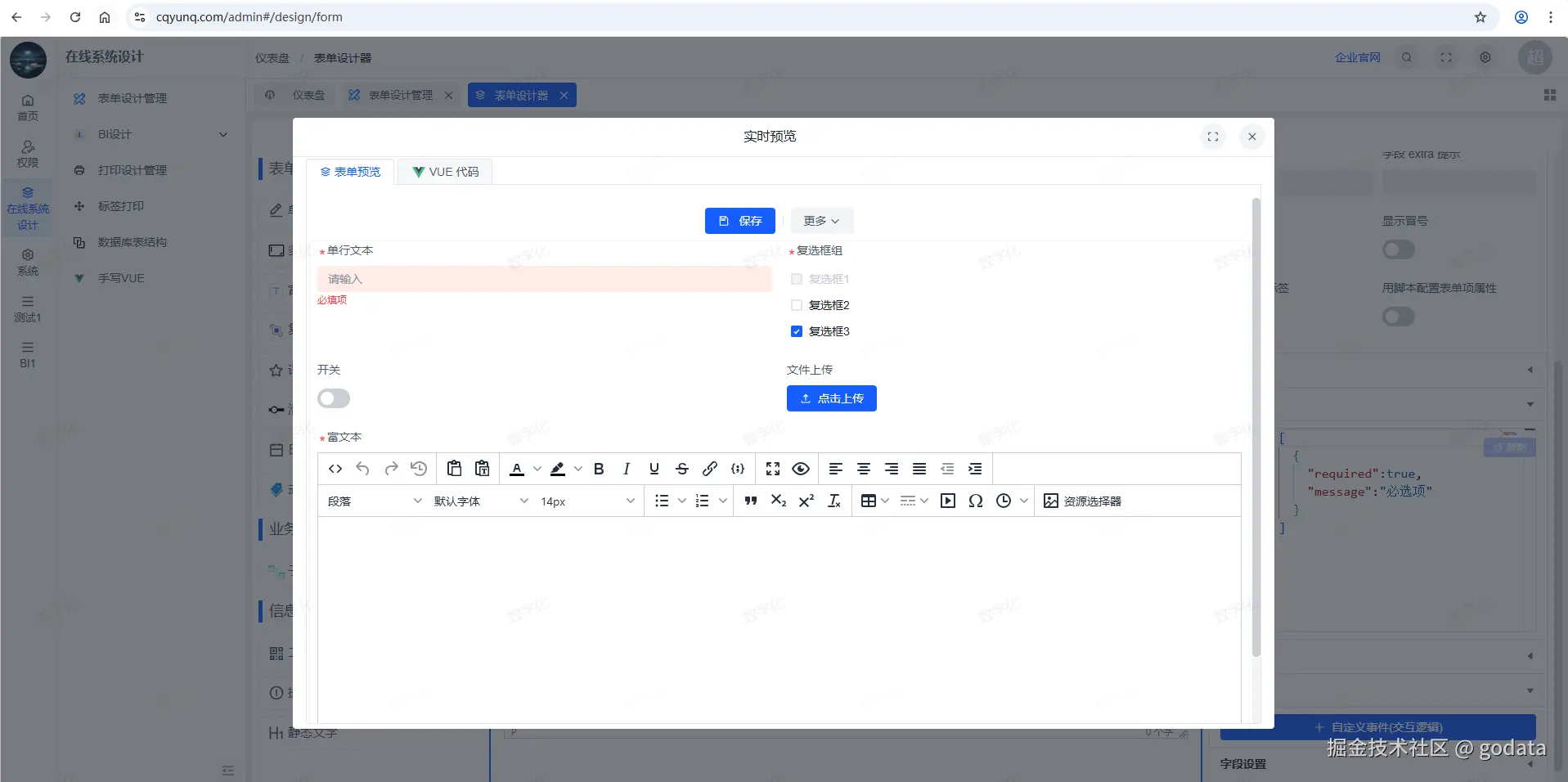Screen dimensions: 1568x782
Task: Open the 表单设计管理 page tab
Action: tap(401, 95)
